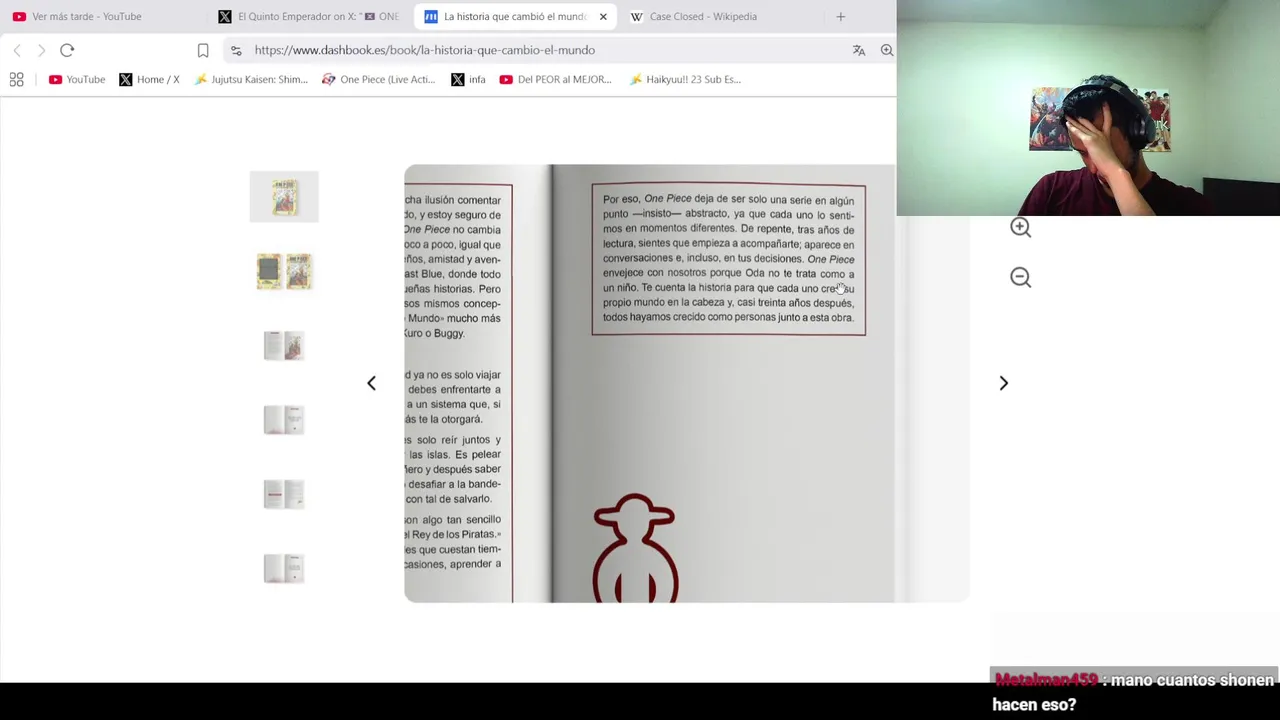Reload the current page
Viewport: 1280px width, 720px height.
tap(67, 50)
